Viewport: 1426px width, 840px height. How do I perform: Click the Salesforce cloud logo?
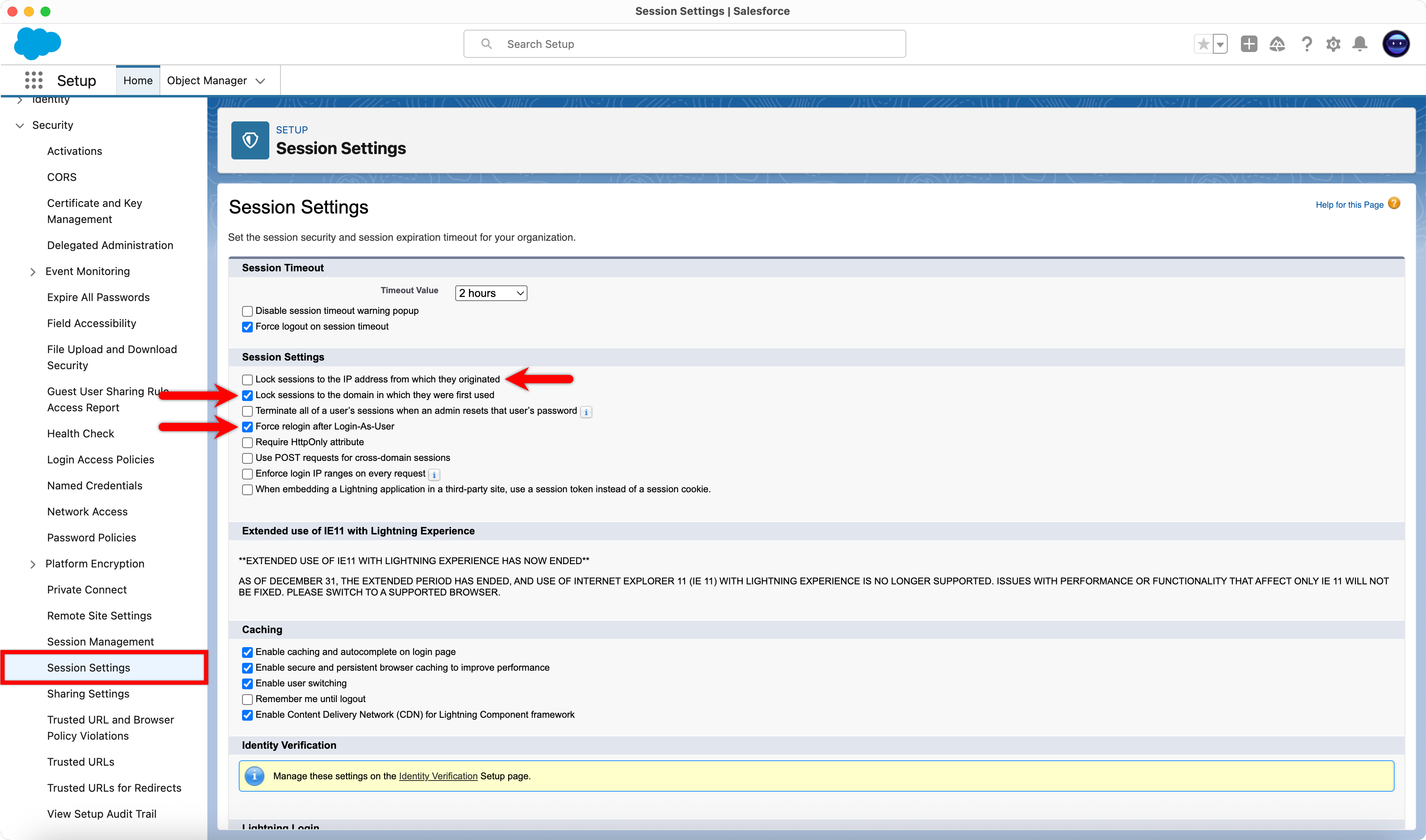(37, 44)
